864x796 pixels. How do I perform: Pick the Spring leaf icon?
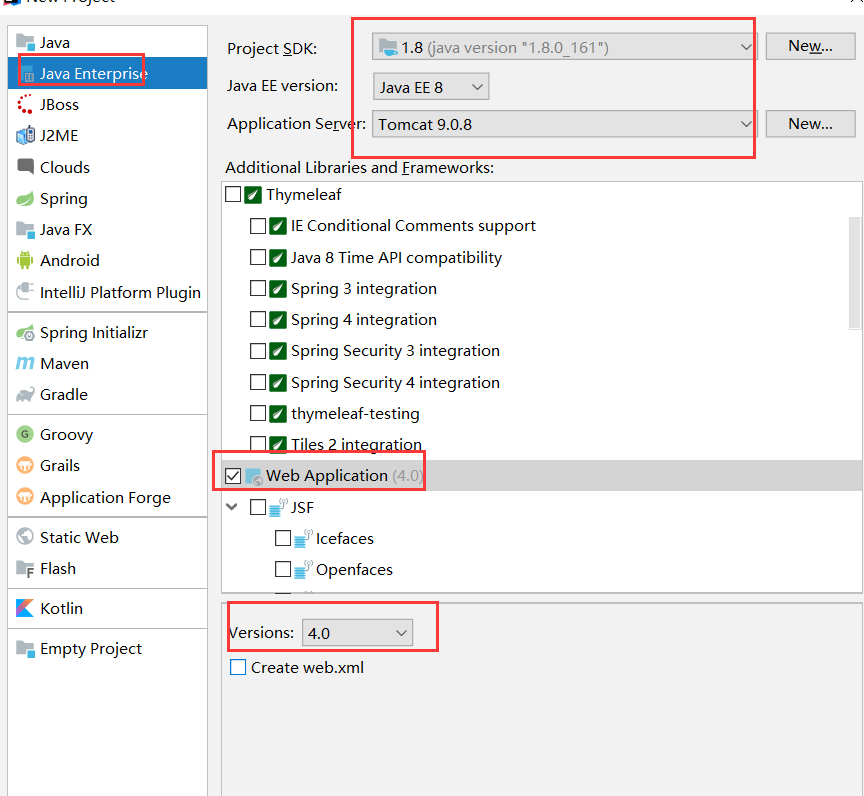25,198
